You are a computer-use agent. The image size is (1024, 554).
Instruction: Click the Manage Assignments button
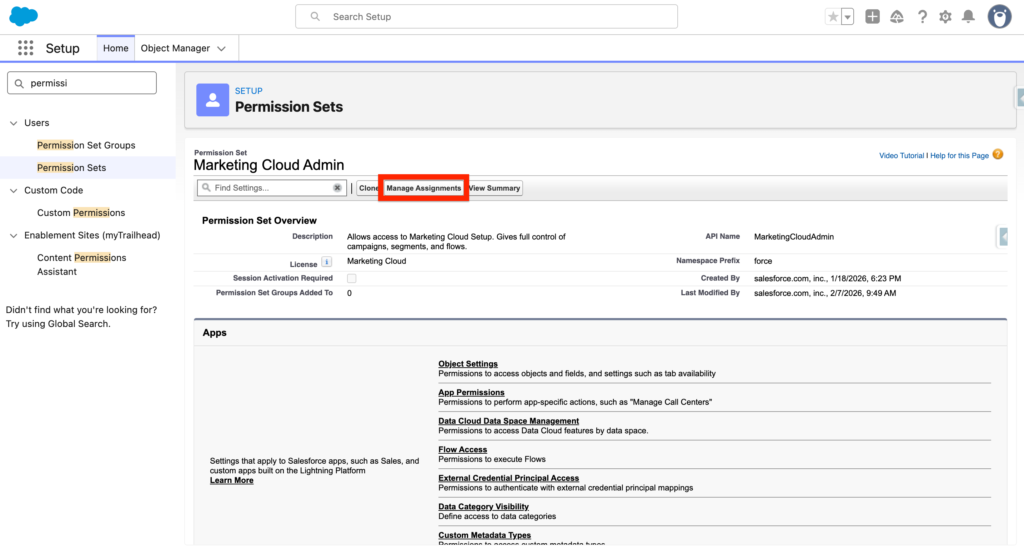[x=423, y=188]
